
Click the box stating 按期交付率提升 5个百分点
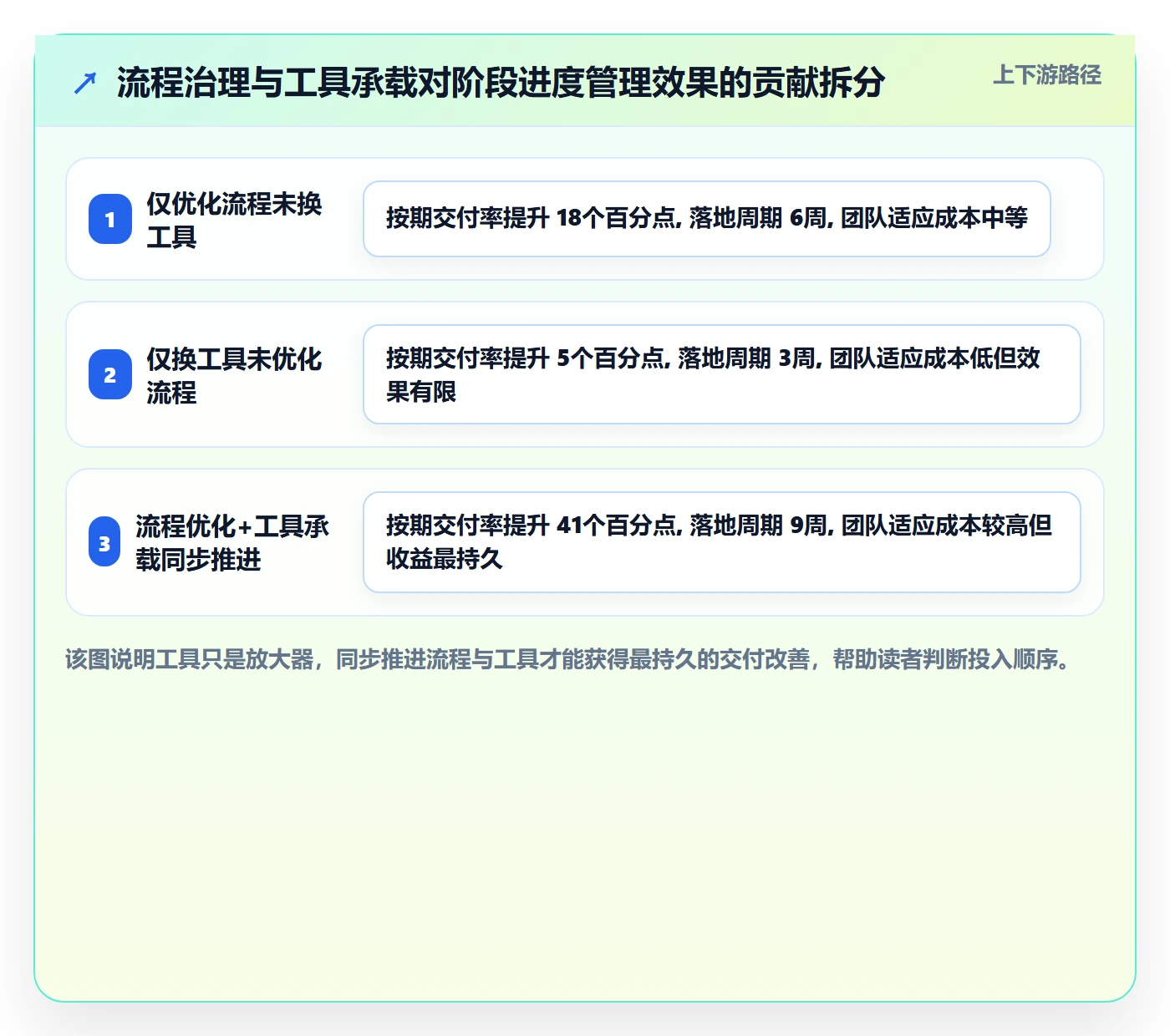(x=722, y=374)
